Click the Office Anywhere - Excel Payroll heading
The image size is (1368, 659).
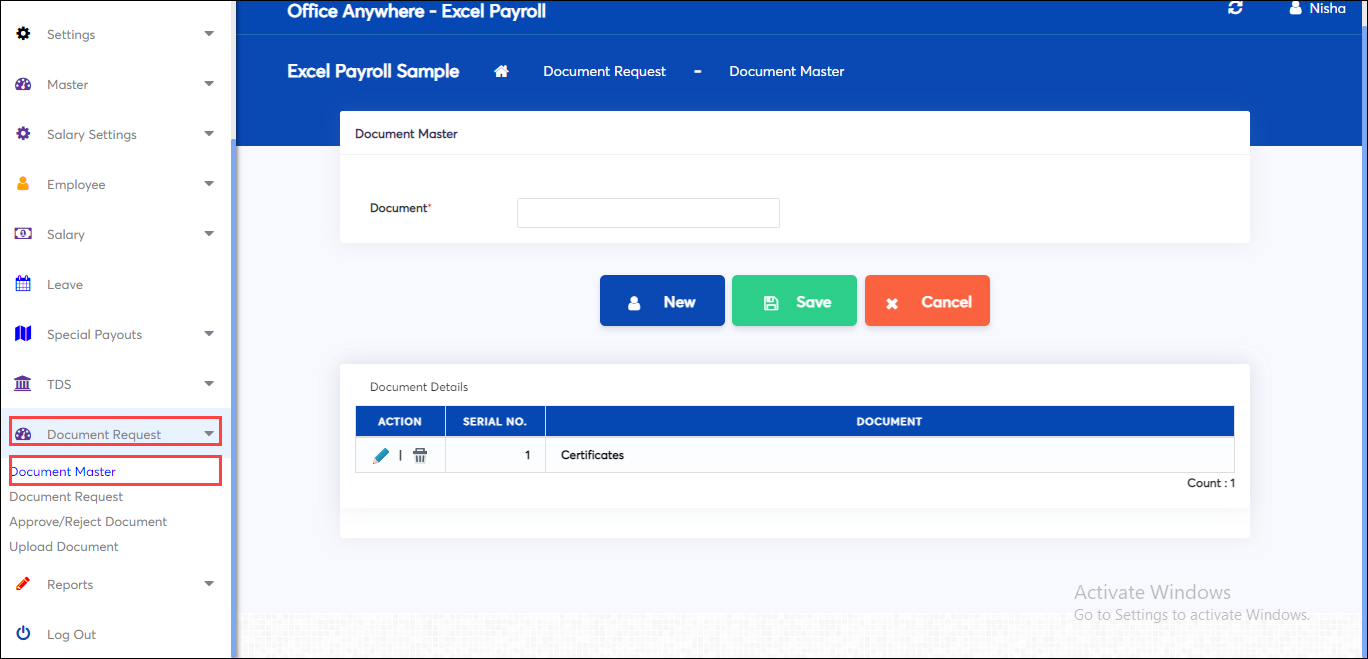416,12
